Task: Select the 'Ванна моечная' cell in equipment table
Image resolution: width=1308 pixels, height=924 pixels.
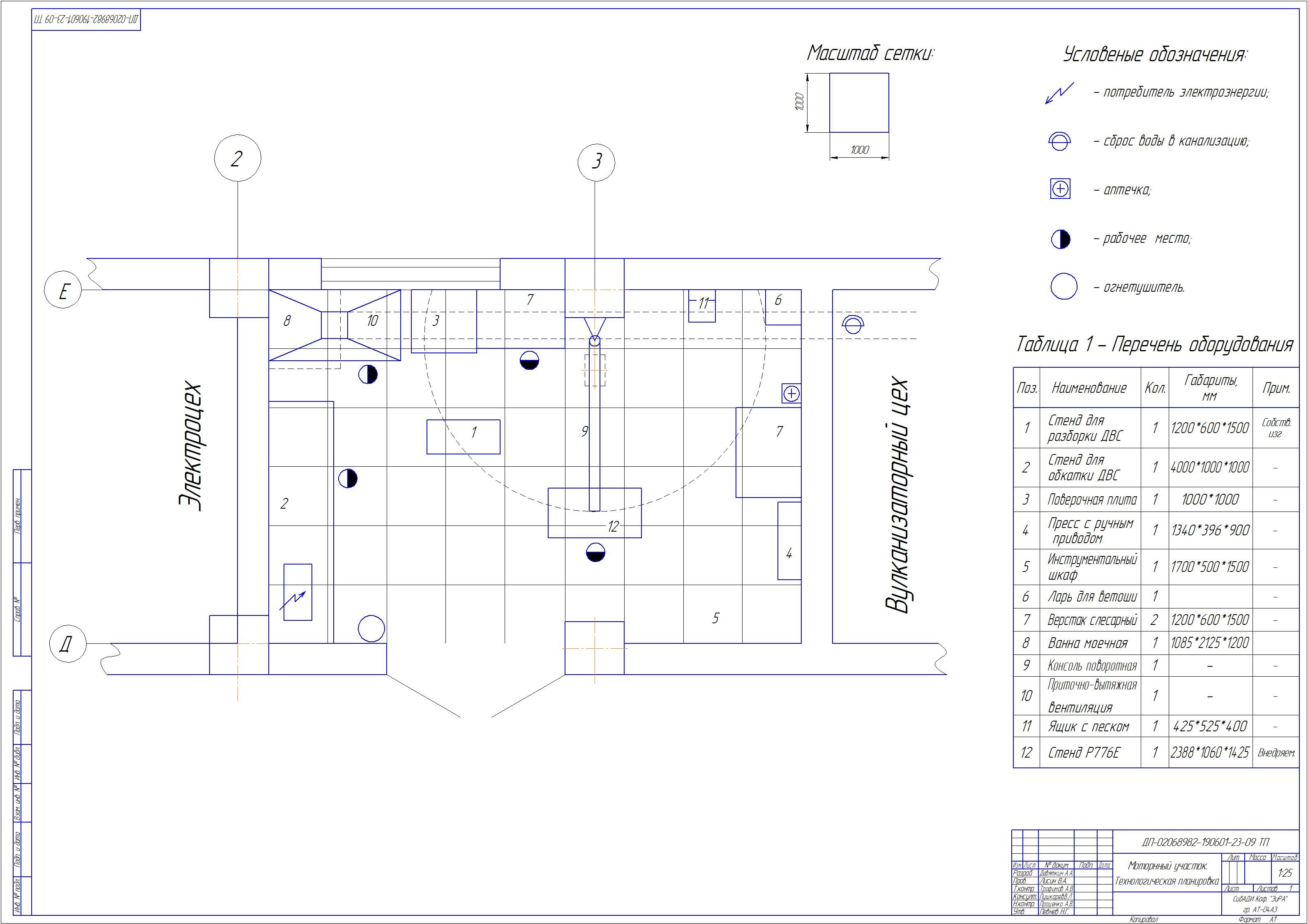Action: tap(1087, 643)
